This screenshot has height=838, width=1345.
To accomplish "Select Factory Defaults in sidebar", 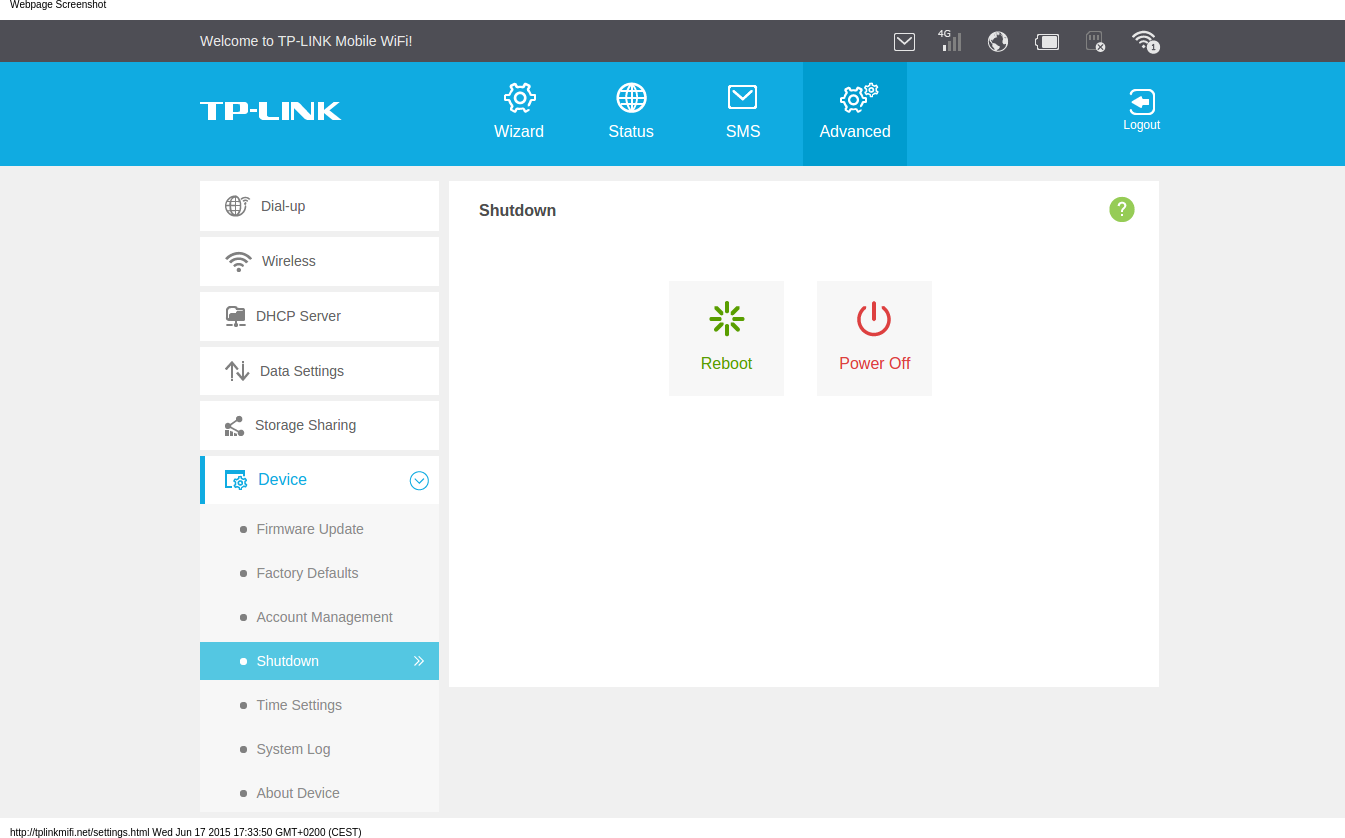I will [x=307, y=573].
